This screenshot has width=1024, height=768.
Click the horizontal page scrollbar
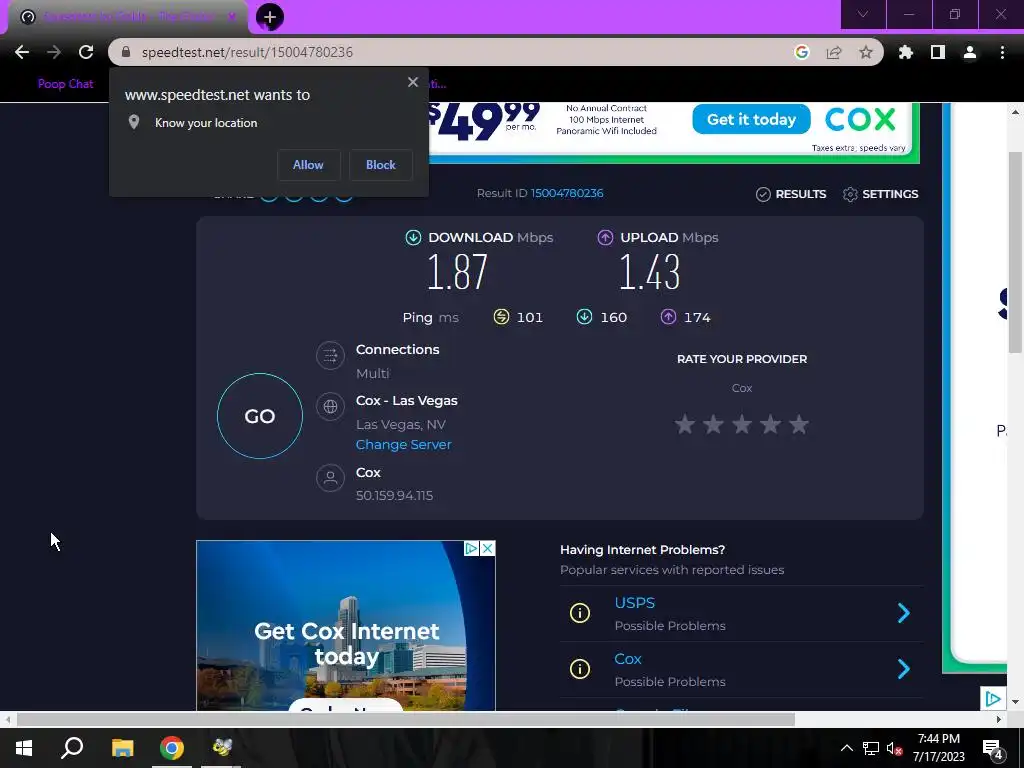click(x=406, y=720)
